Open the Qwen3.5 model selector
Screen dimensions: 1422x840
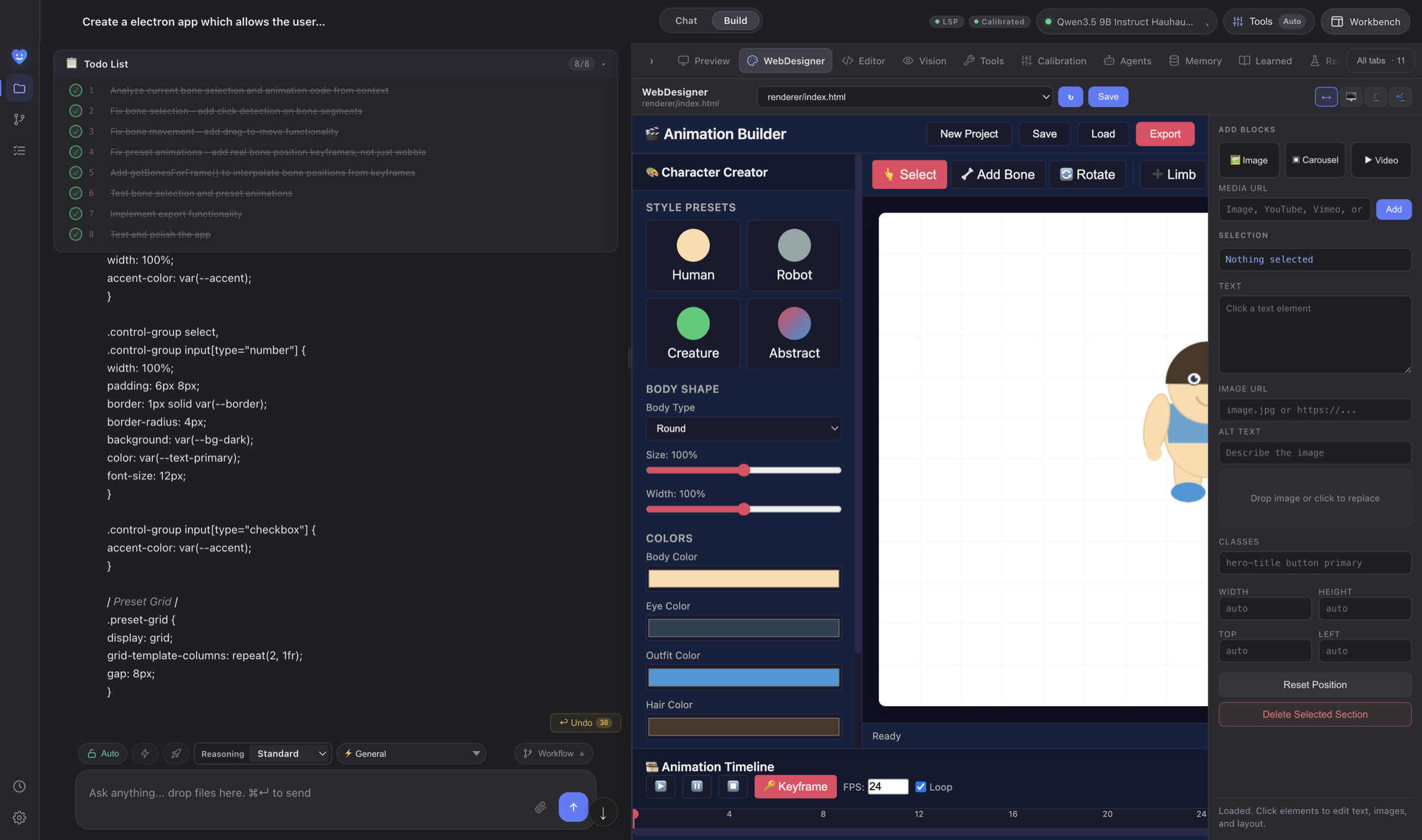point(1126,21)
